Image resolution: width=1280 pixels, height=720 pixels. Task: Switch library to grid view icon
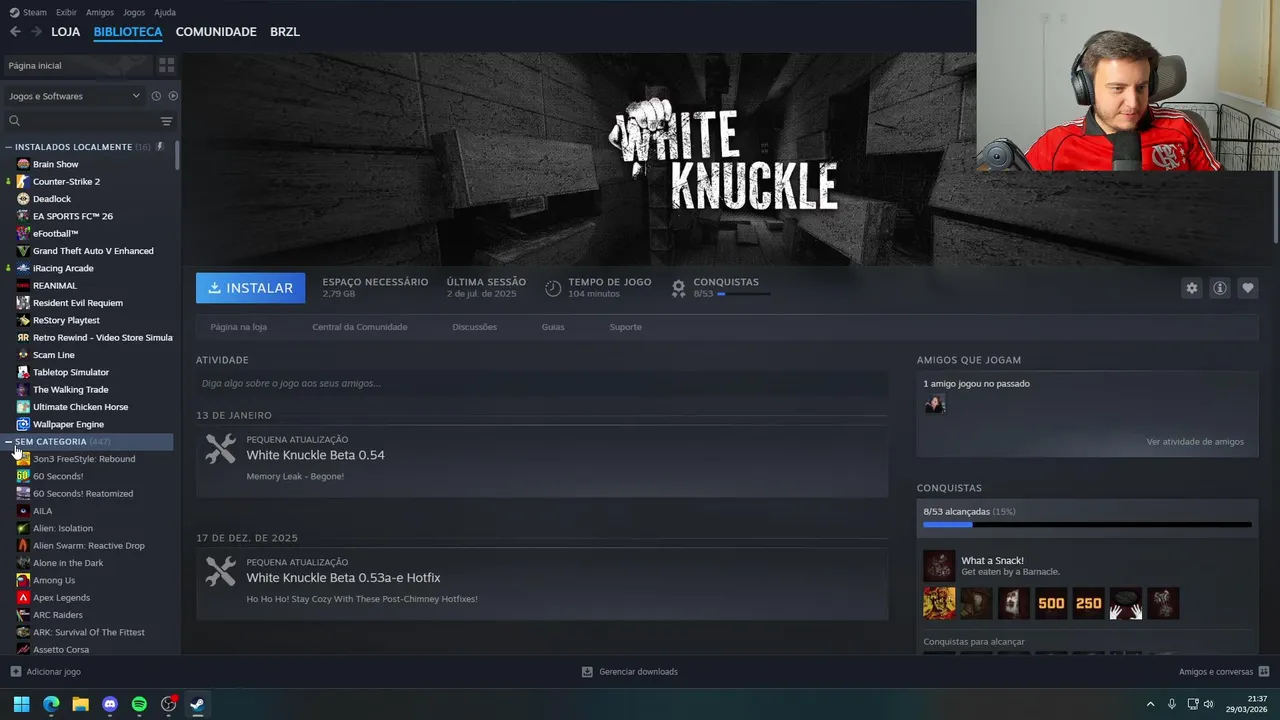coord(166,65)
